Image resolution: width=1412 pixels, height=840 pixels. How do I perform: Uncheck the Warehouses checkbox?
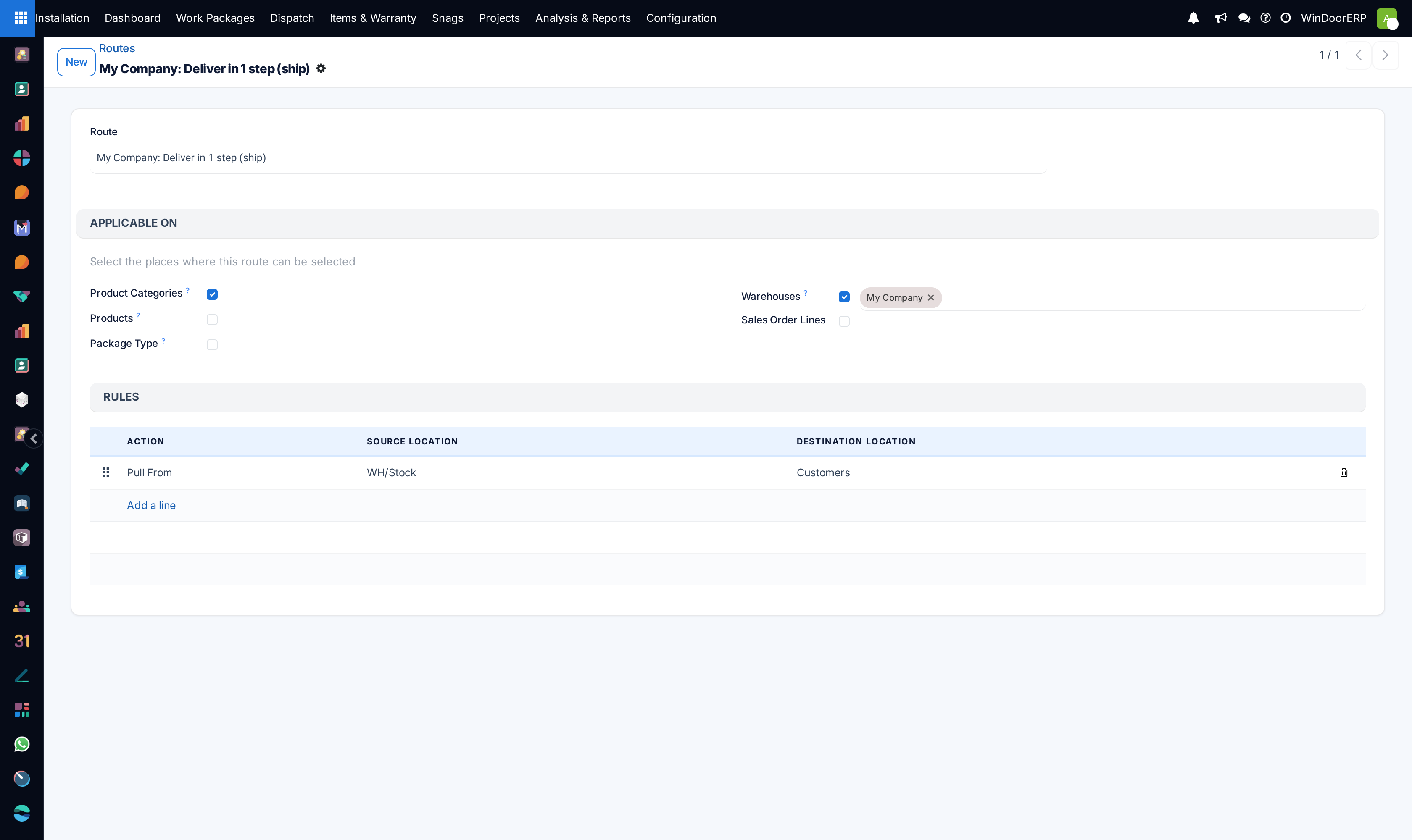[x=844, y=297]
